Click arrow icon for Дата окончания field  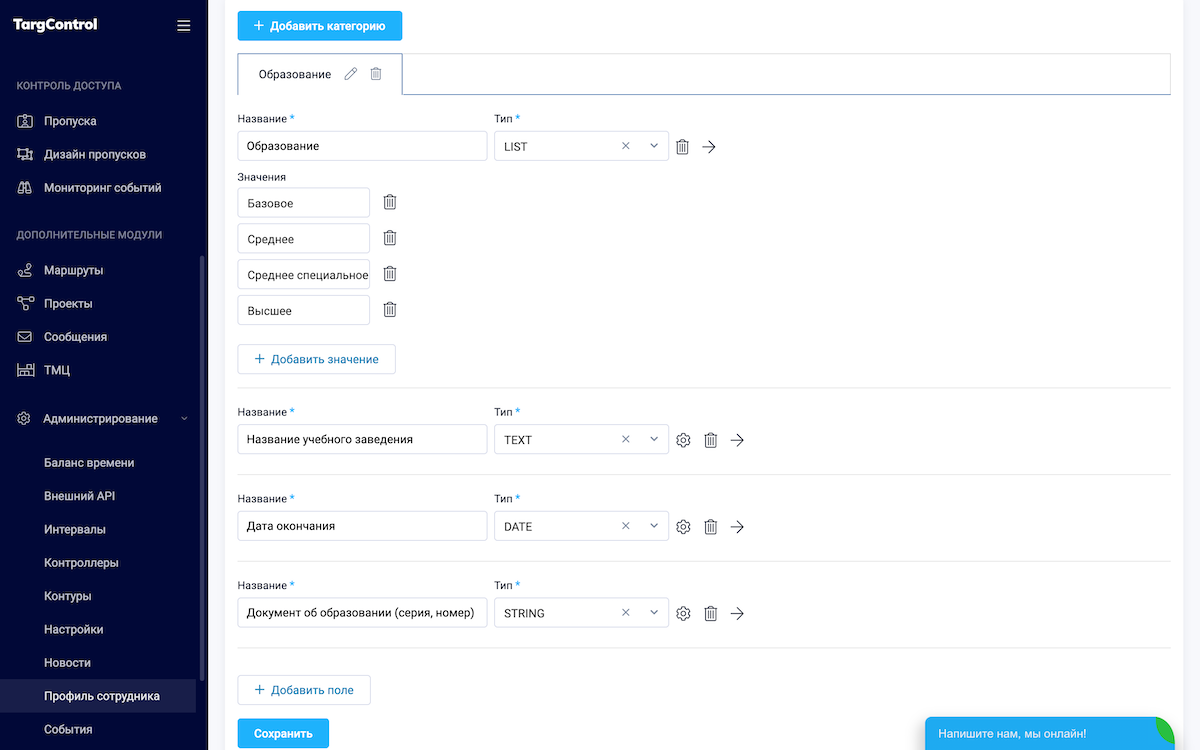coord(737,527)
